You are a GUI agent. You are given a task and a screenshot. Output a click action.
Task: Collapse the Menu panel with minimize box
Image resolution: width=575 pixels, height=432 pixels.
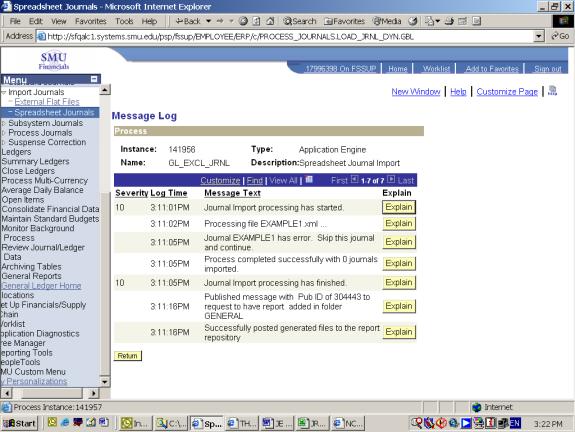point(94,79)
